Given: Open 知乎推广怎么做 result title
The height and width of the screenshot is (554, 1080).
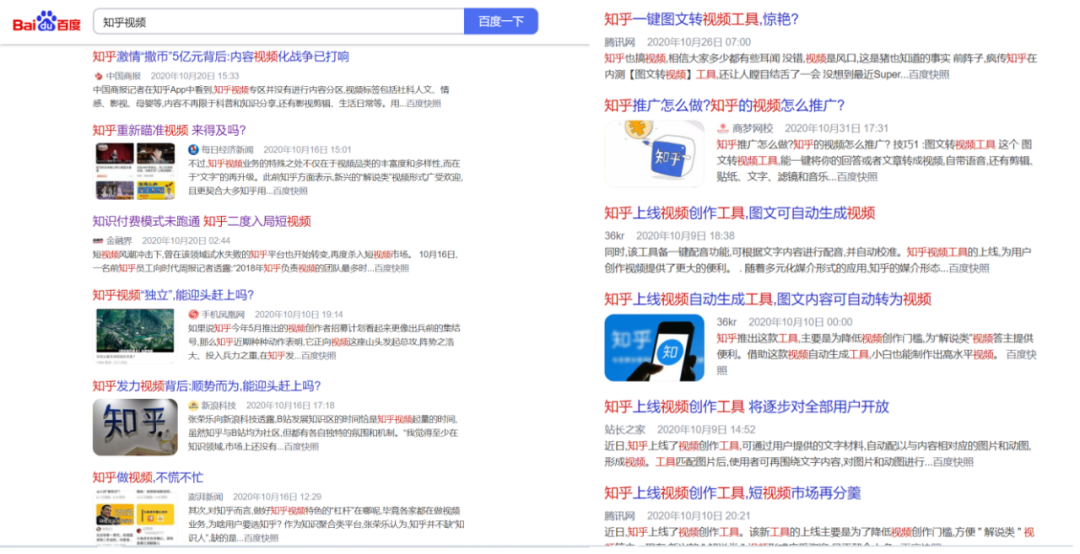Looking at the screenshot, I should click(x=724, y=105).
